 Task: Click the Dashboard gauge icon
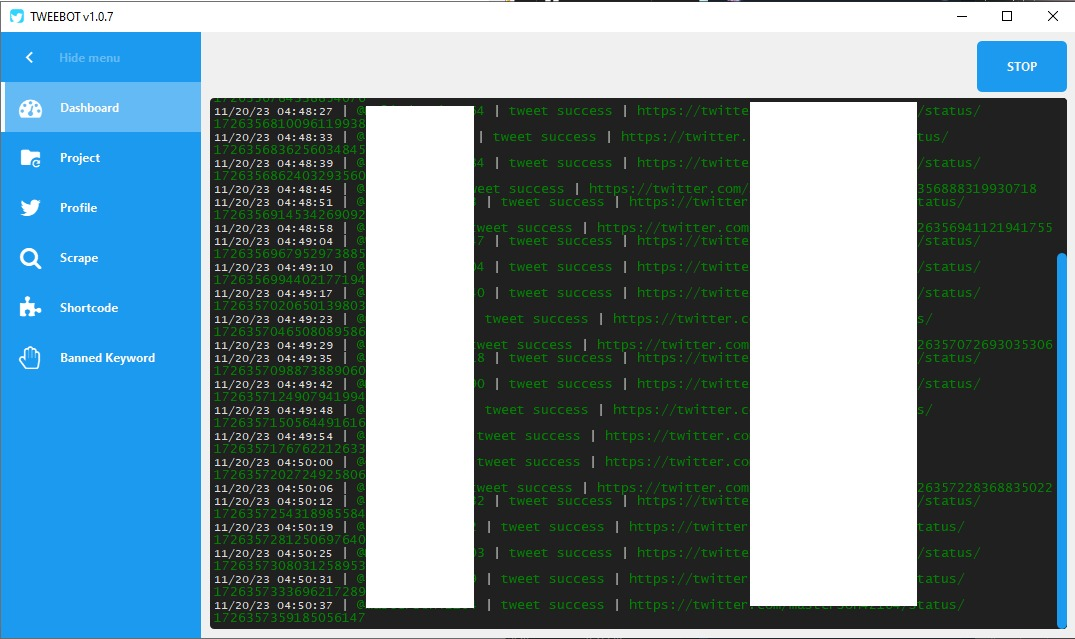coord(30,108)
